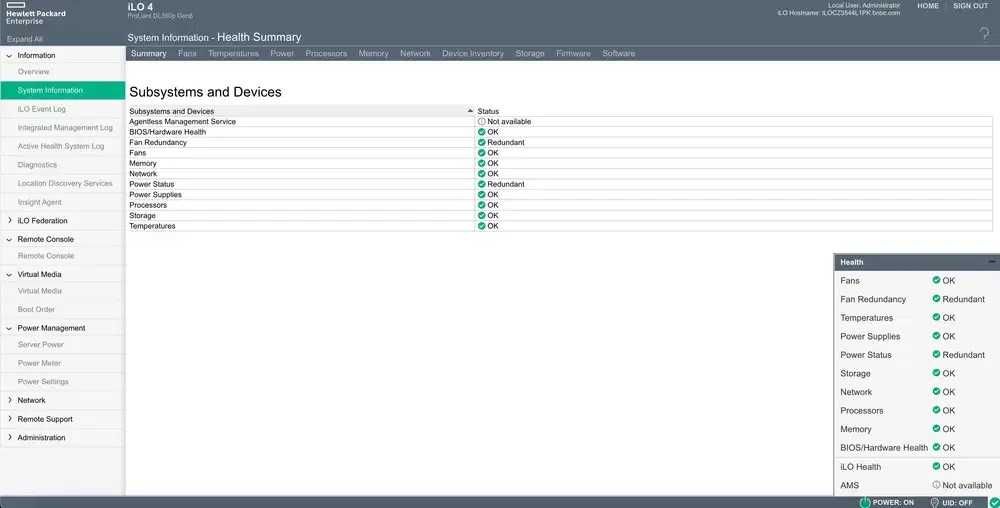Collapse the Power Management section chevron

(x=9, y=328)
